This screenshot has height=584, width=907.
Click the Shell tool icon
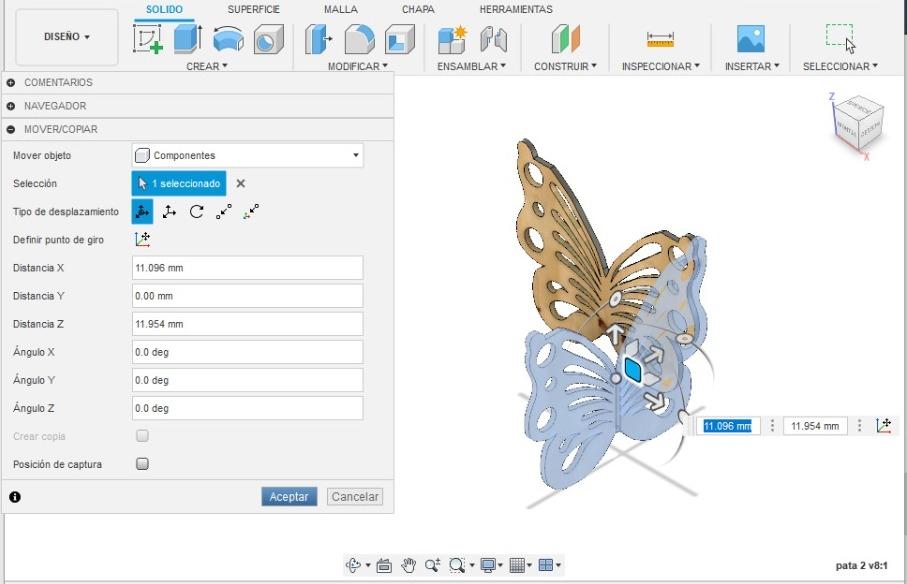pos(400,39)
